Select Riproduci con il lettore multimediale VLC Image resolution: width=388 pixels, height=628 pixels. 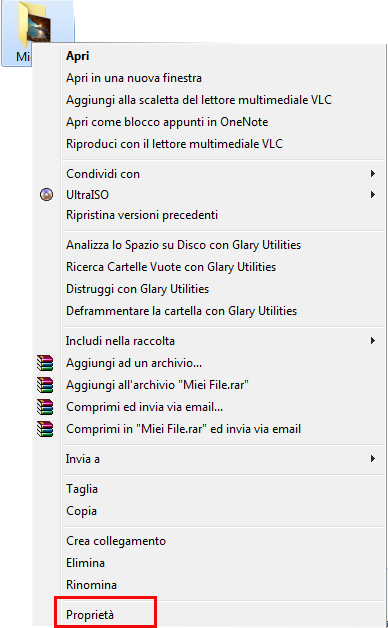click(x=174, y=144)
